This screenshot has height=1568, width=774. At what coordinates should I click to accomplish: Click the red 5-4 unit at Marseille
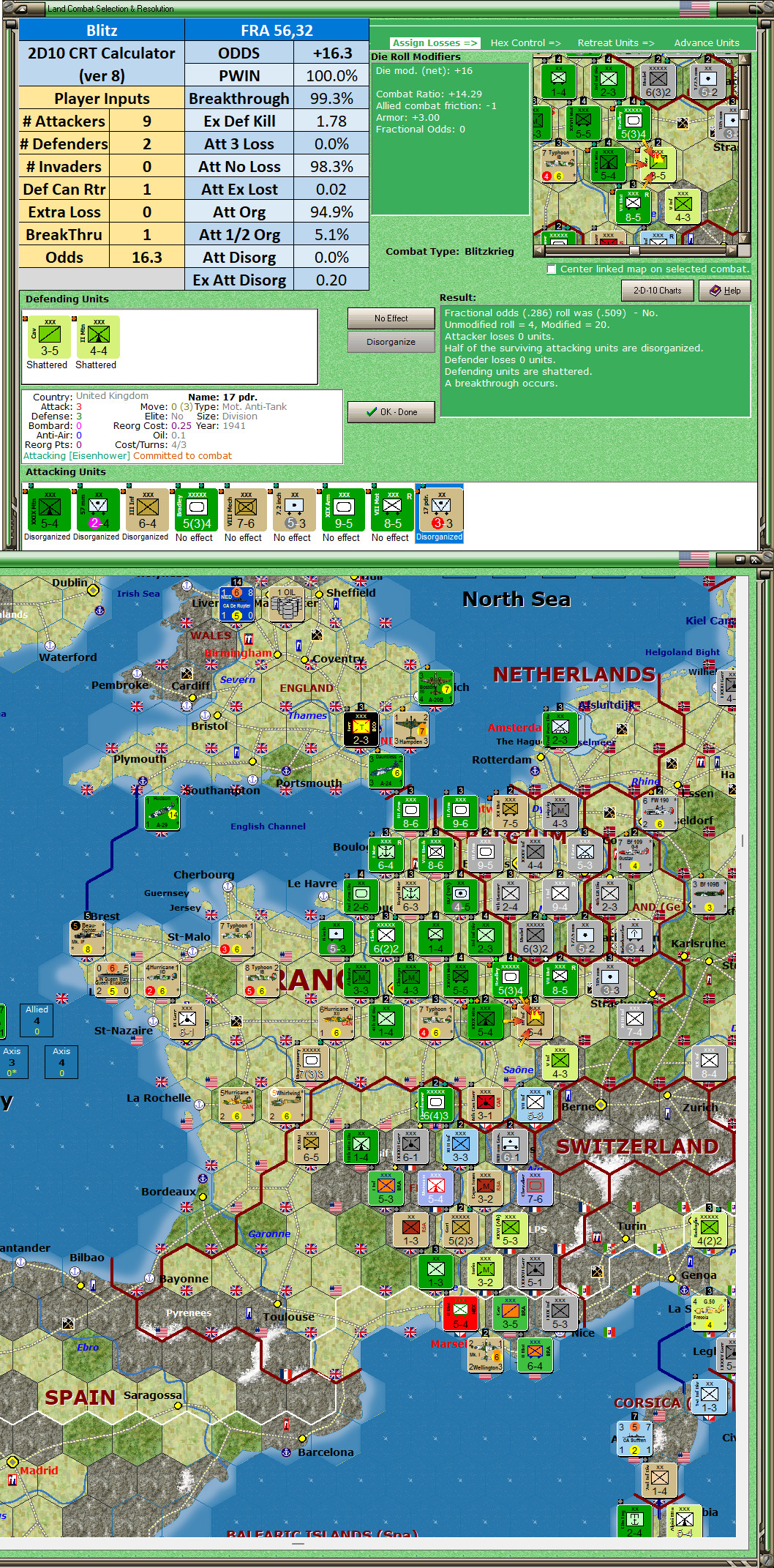460,1313
